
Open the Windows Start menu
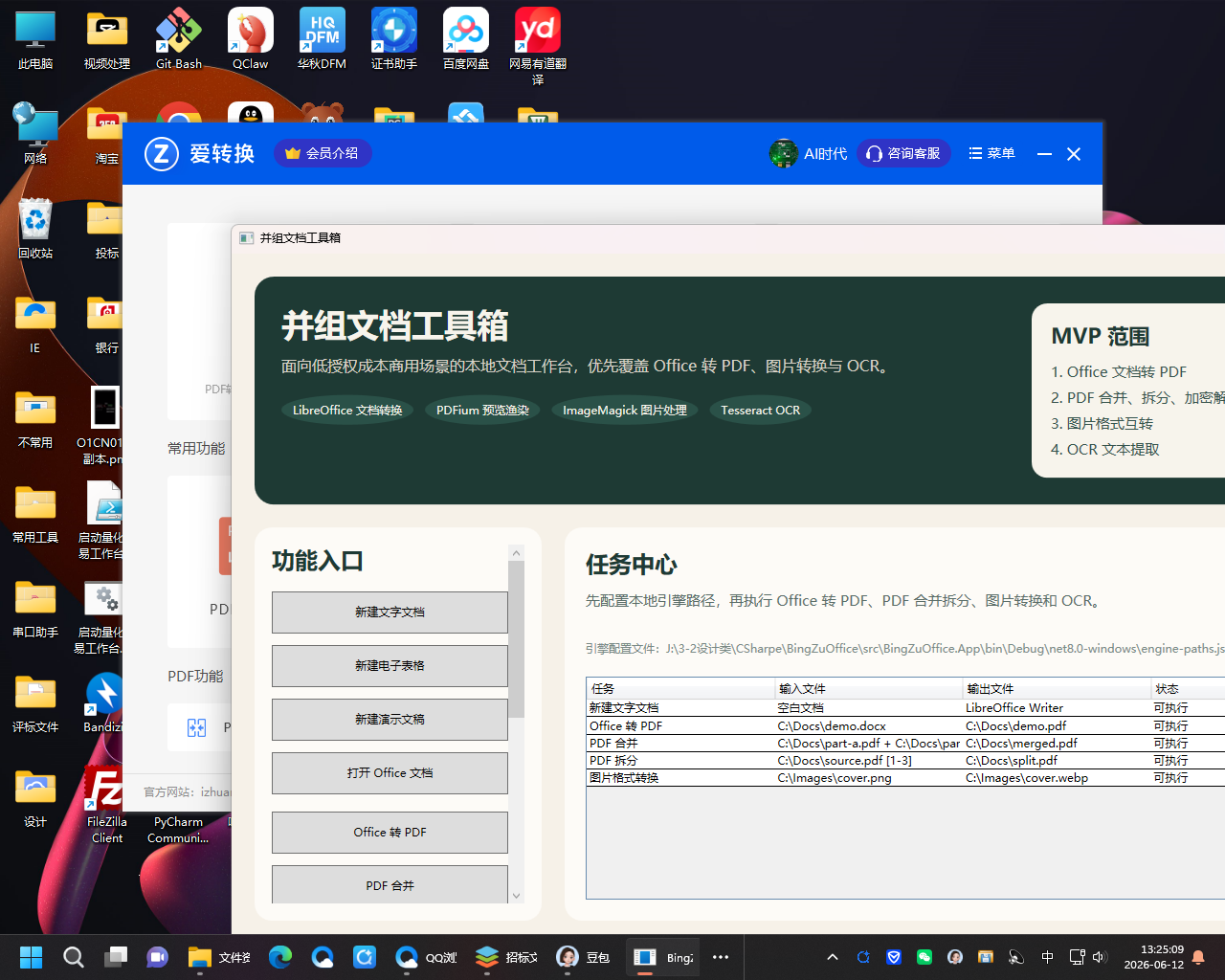pyautogui.click(x=32, y=957)
